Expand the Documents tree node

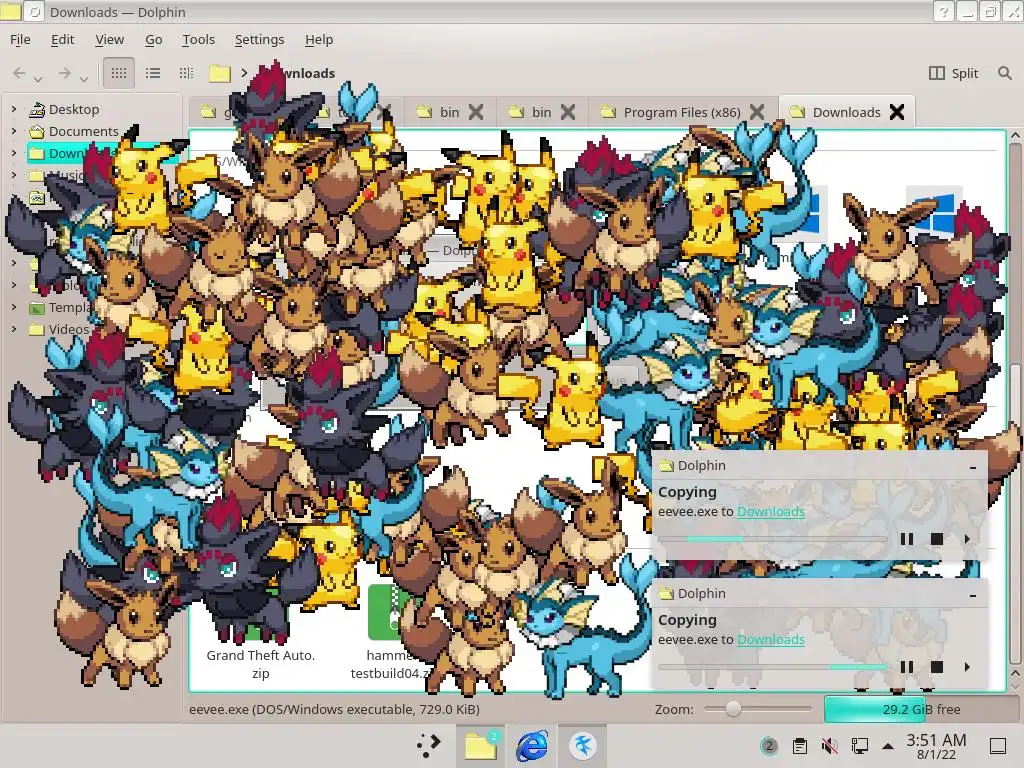coord(14,131)
